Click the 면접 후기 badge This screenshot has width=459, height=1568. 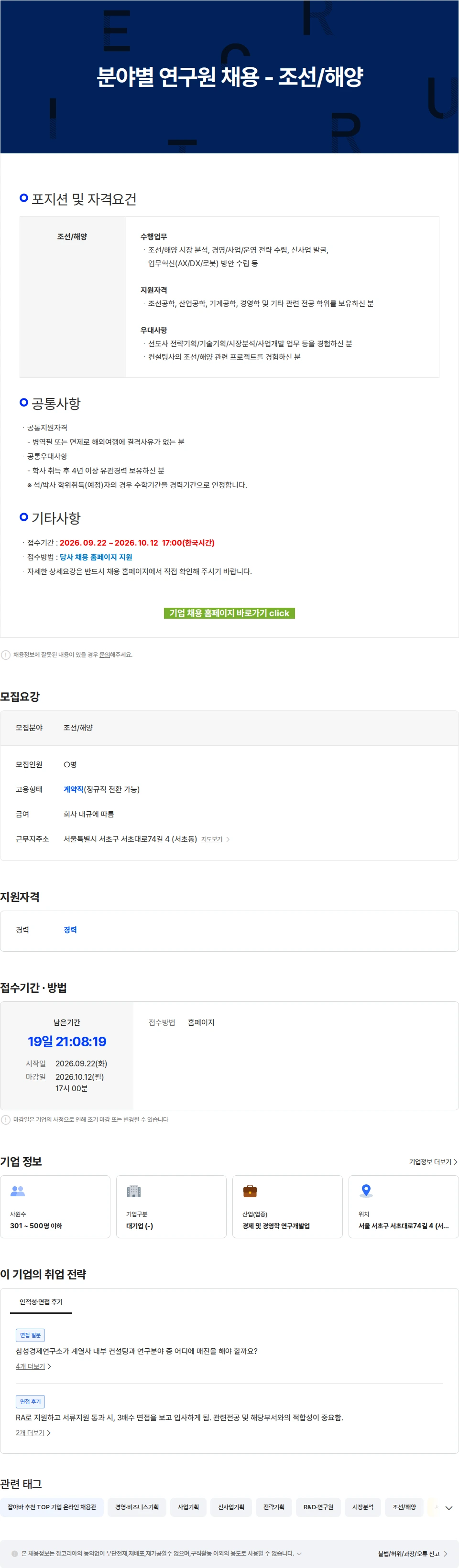pos(31,1401)
